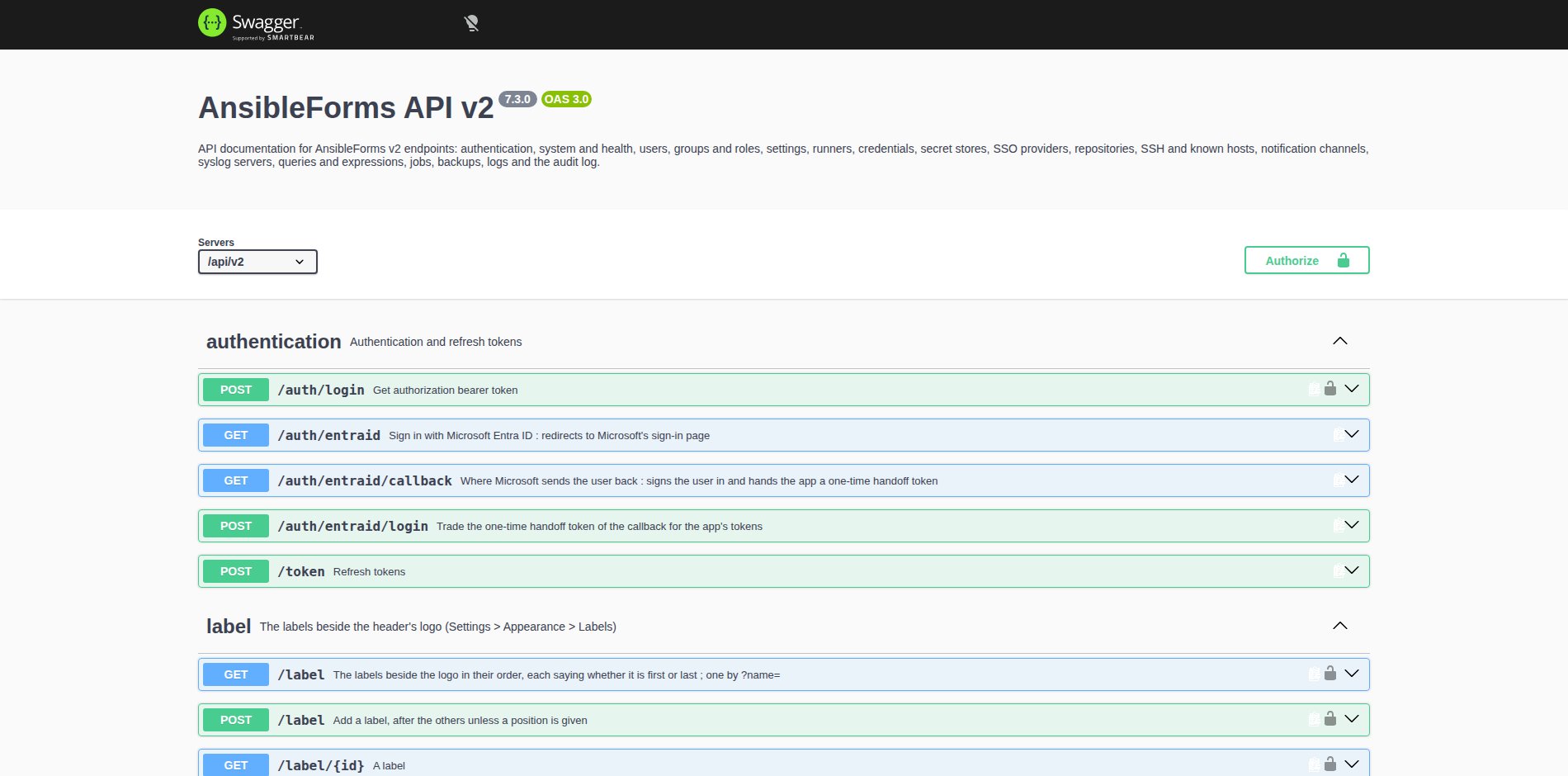Click the "/auth/entraid/callback" path text
Screen dimensions: 1568x776
point(365,480)
